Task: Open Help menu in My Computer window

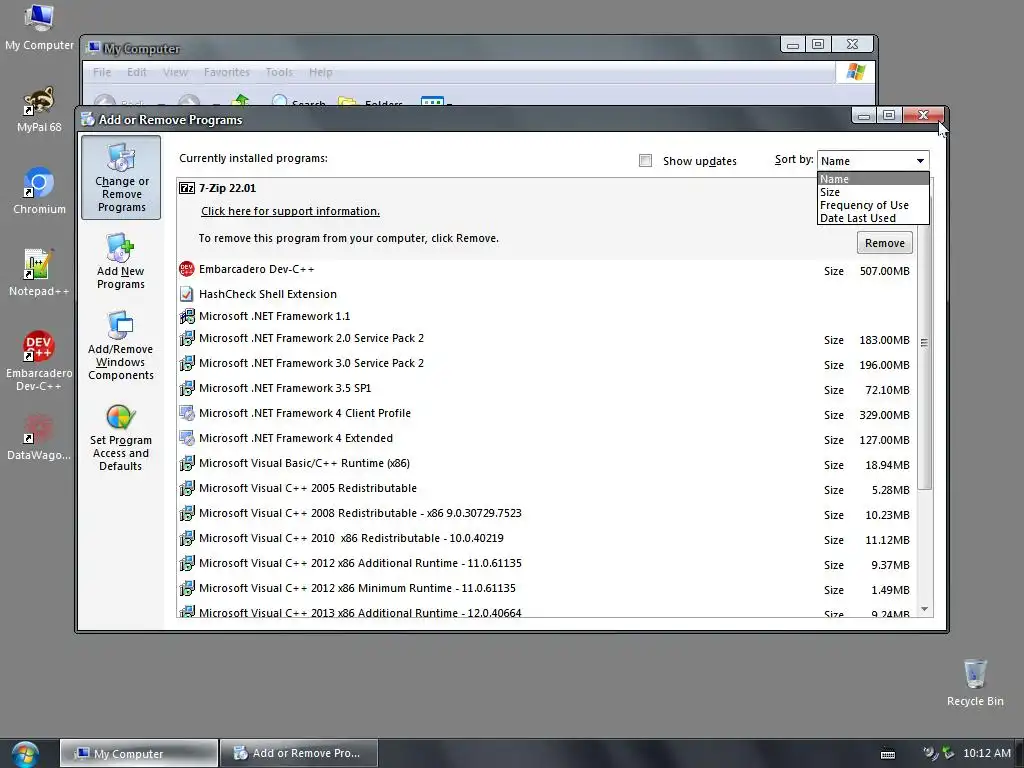Action: point(320,72)
